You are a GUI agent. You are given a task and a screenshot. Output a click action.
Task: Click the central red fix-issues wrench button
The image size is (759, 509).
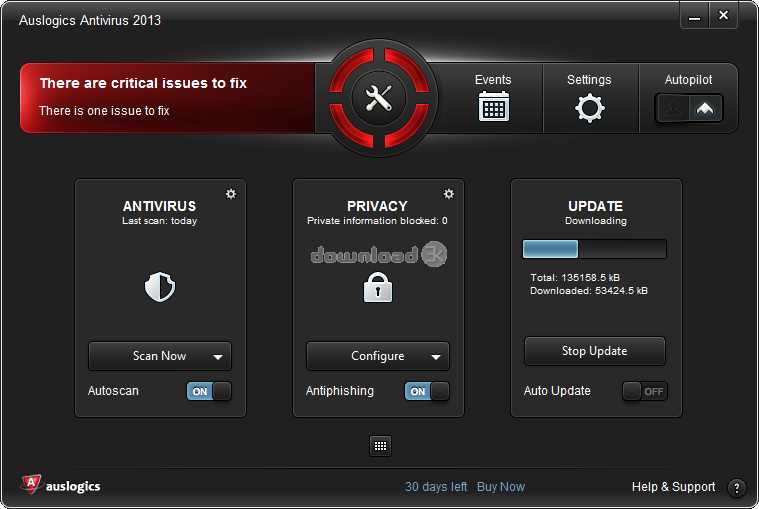point(379,98)
